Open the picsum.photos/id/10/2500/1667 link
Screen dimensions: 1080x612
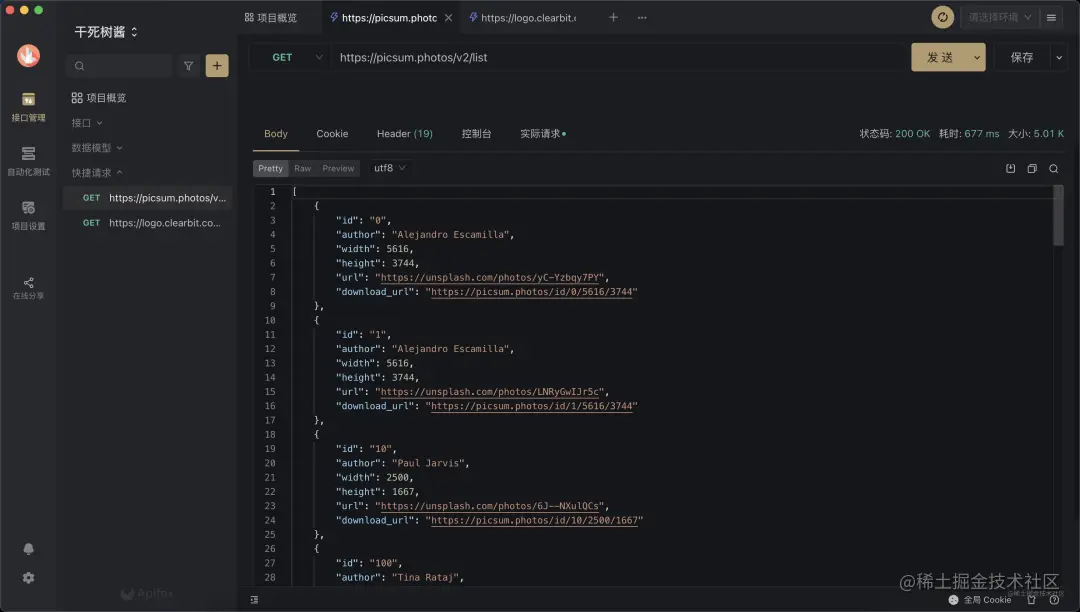[x=534, y=520]
